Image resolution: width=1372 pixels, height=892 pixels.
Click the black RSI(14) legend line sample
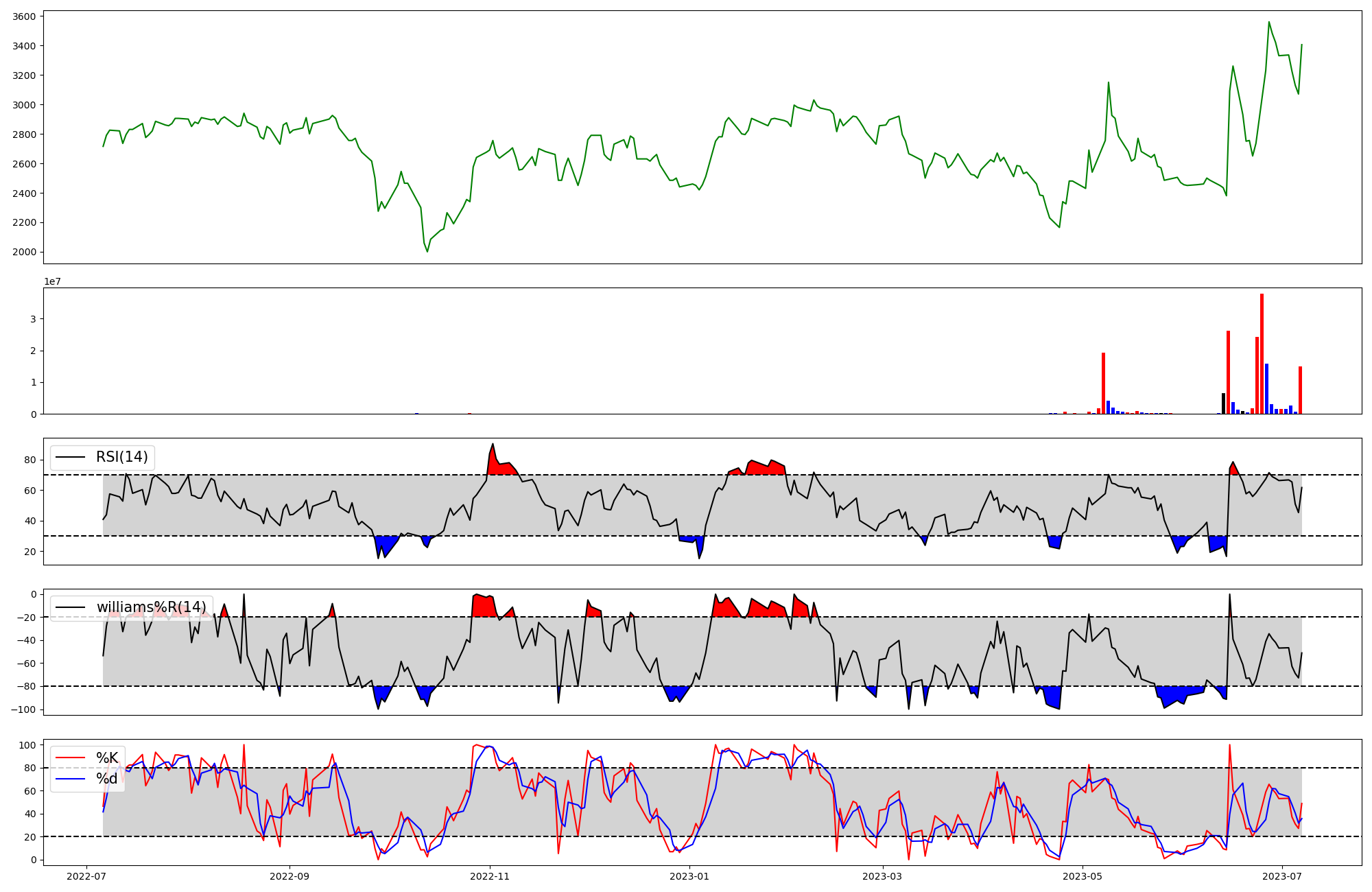(x=70, y=457)
